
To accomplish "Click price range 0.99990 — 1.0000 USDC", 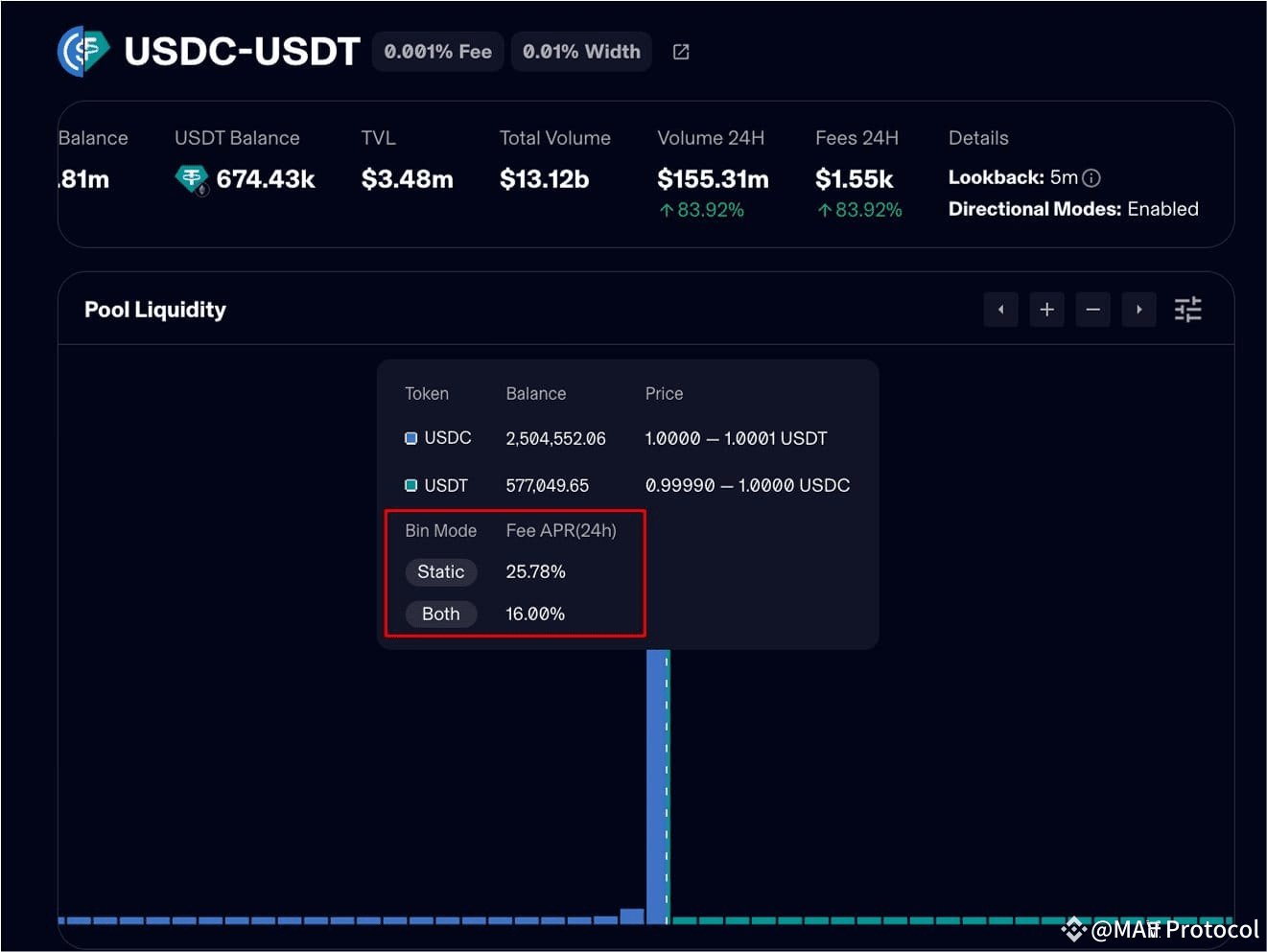I will coord(747,486).
